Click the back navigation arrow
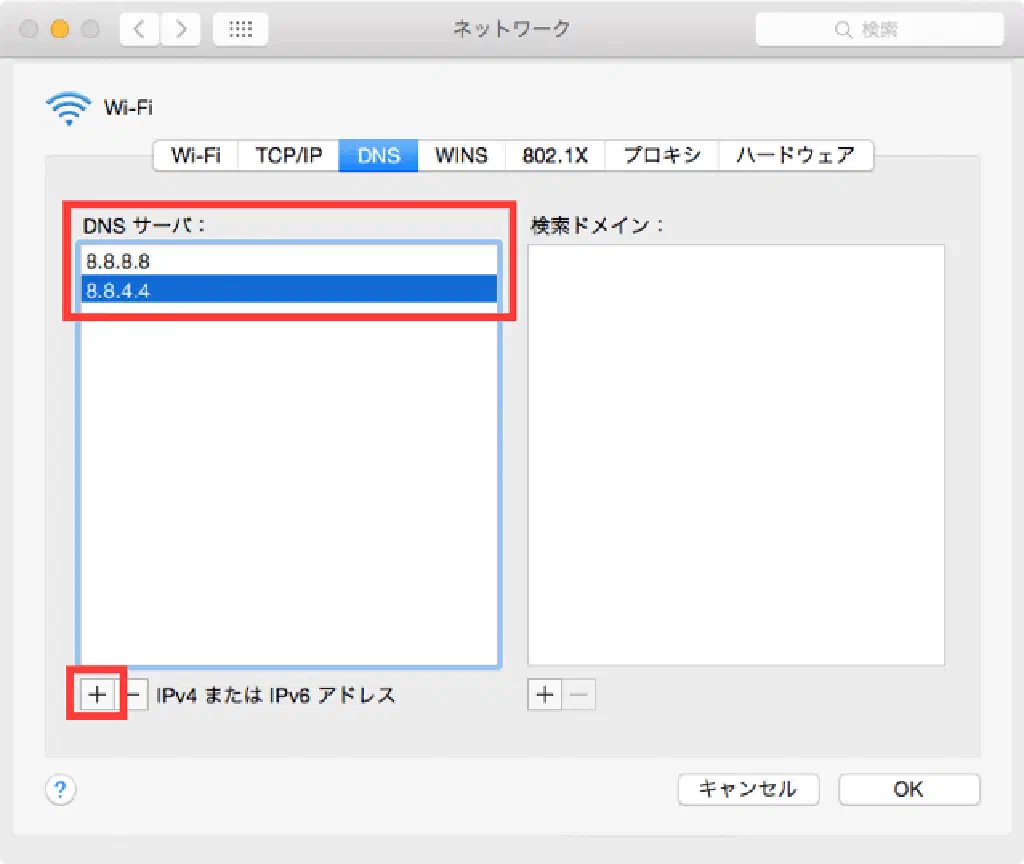The width and height of the screenshot is (1024, 864). pyautogui.click(x=139, y=30)
